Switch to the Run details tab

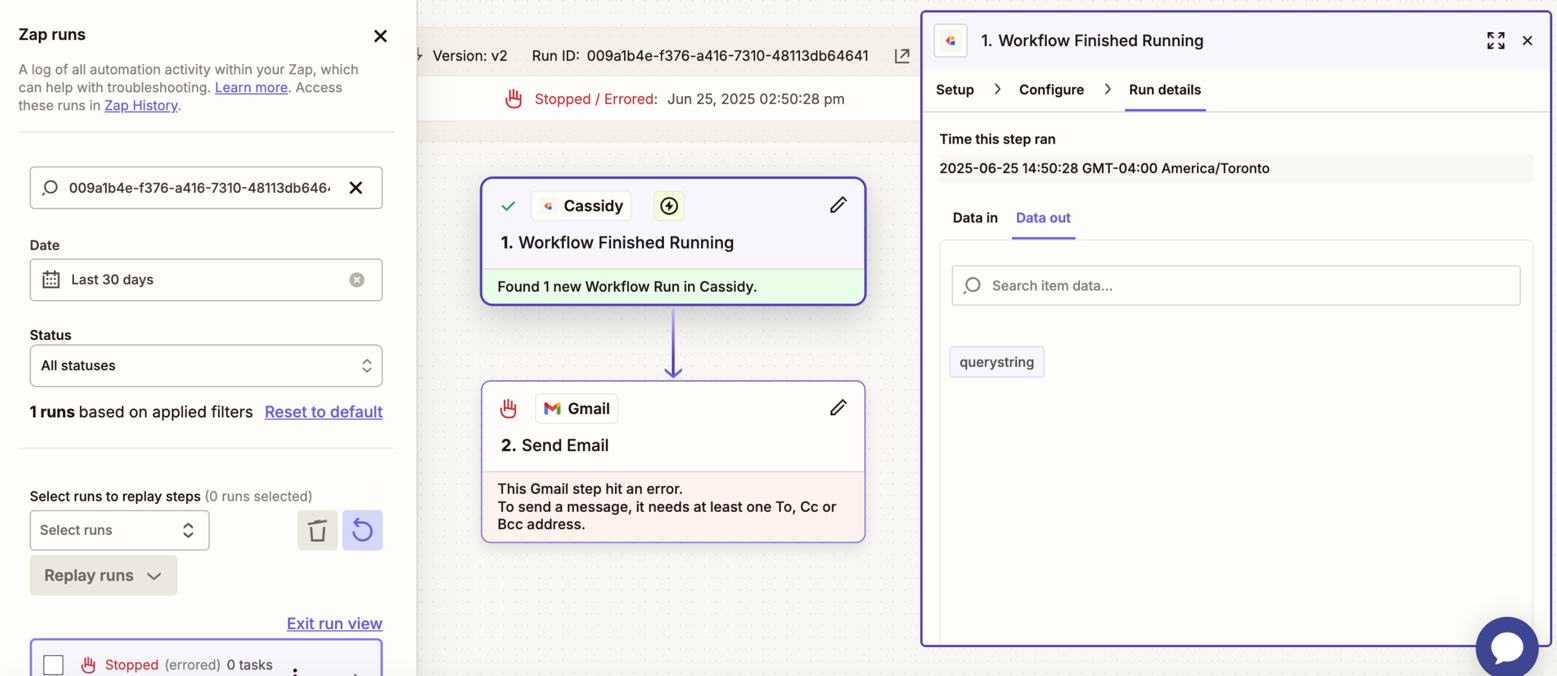coord(1165,90)
